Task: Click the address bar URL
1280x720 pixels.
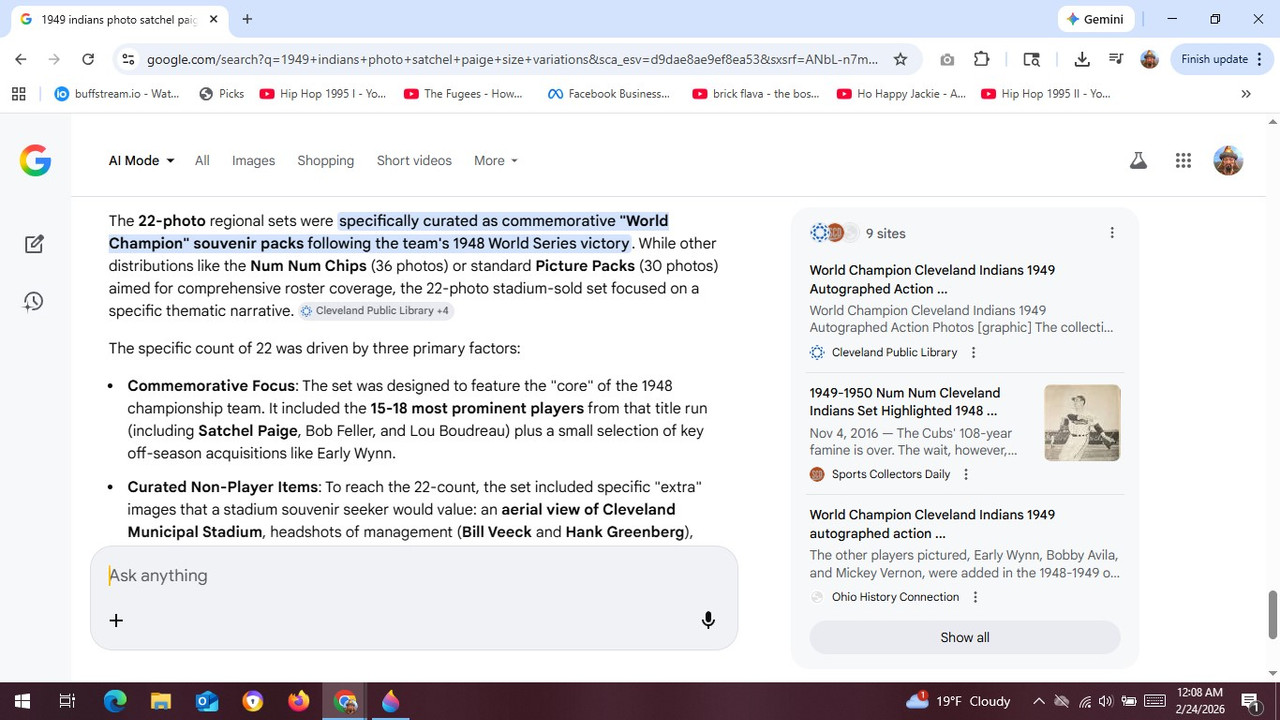Action: coord(512,59)
